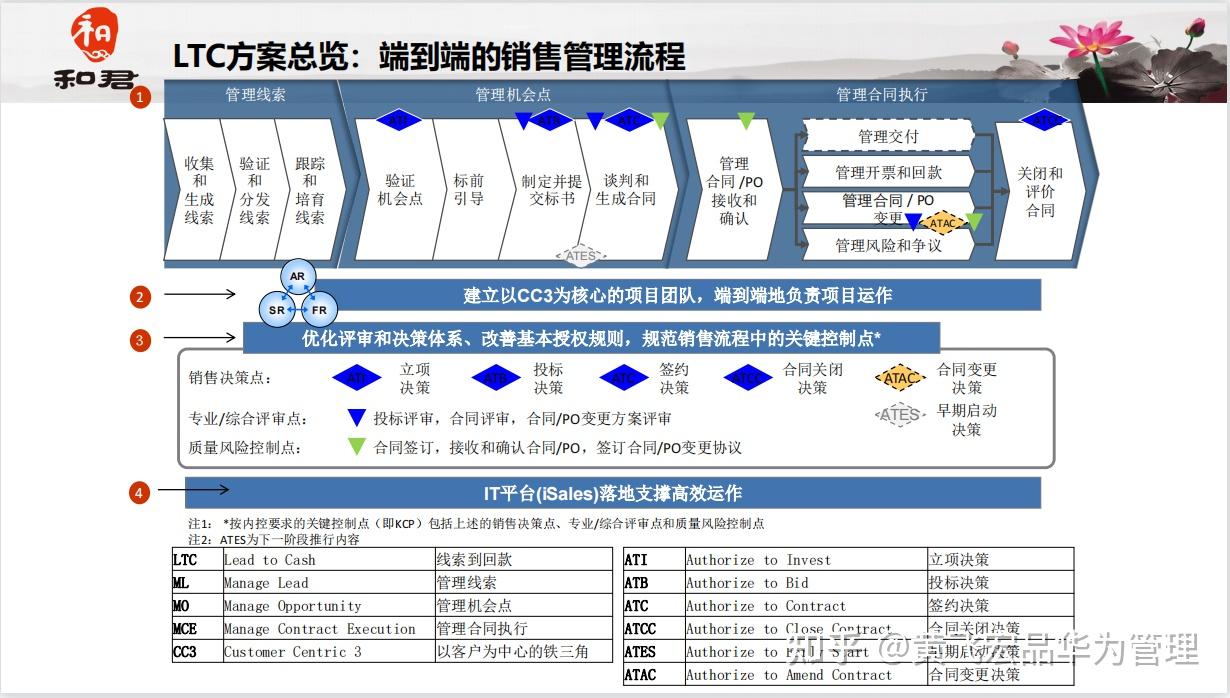
Task: Select the red numbered circle 4
Action: pos(137,491)
